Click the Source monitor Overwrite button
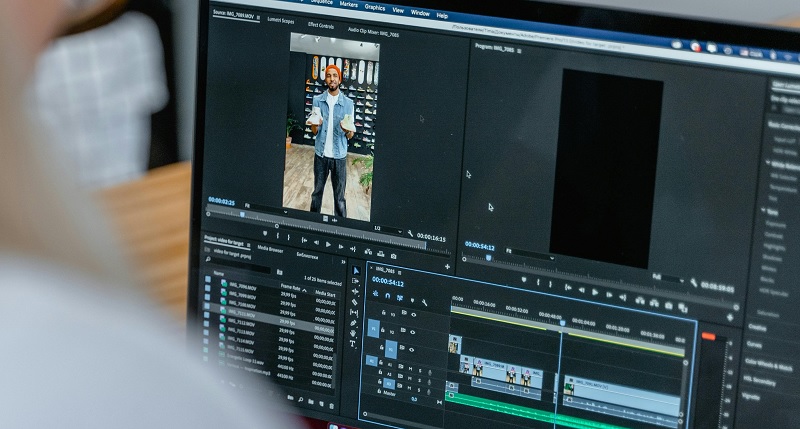This screenshot has width=800, height=429. click(x=381, y=254)
